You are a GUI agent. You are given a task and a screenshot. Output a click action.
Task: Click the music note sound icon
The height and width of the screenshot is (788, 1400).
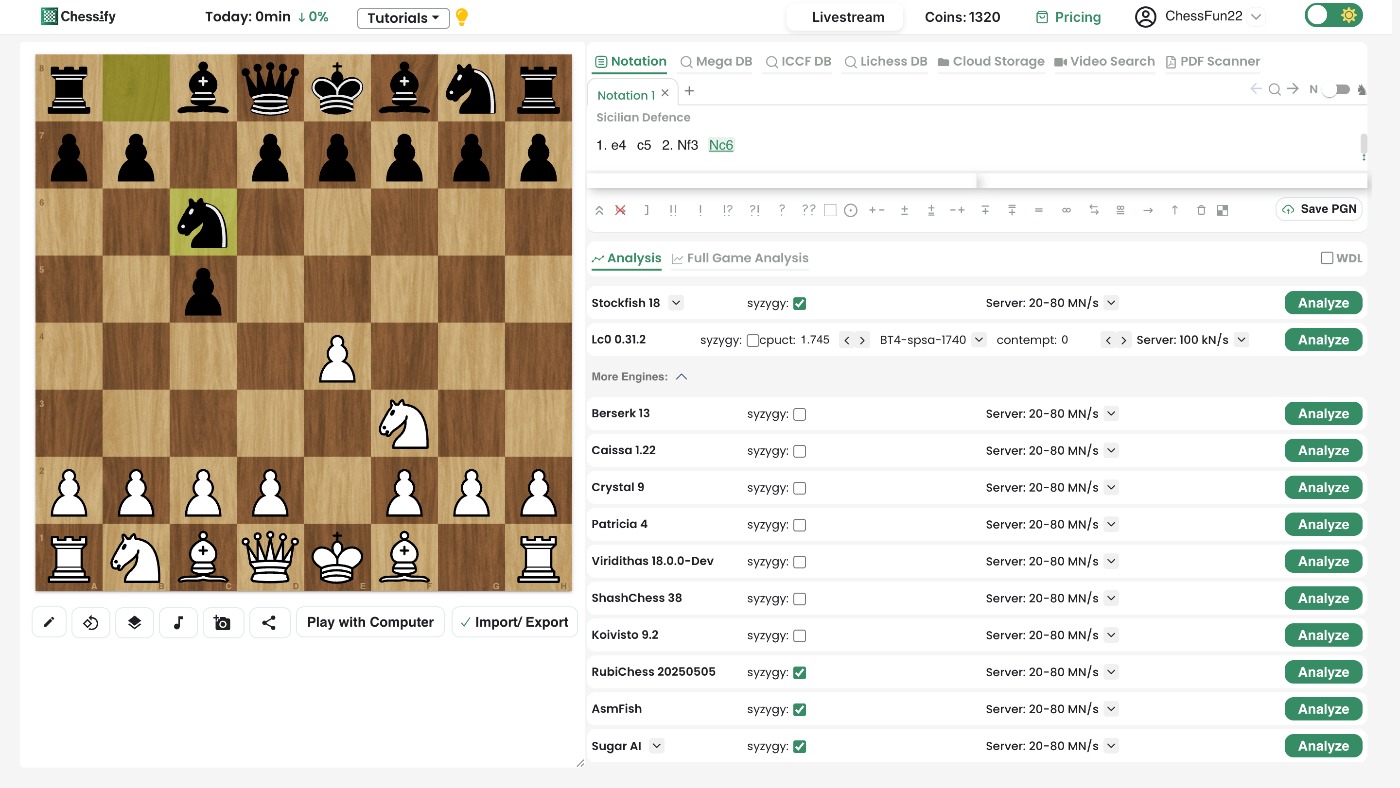pos(178,622)
